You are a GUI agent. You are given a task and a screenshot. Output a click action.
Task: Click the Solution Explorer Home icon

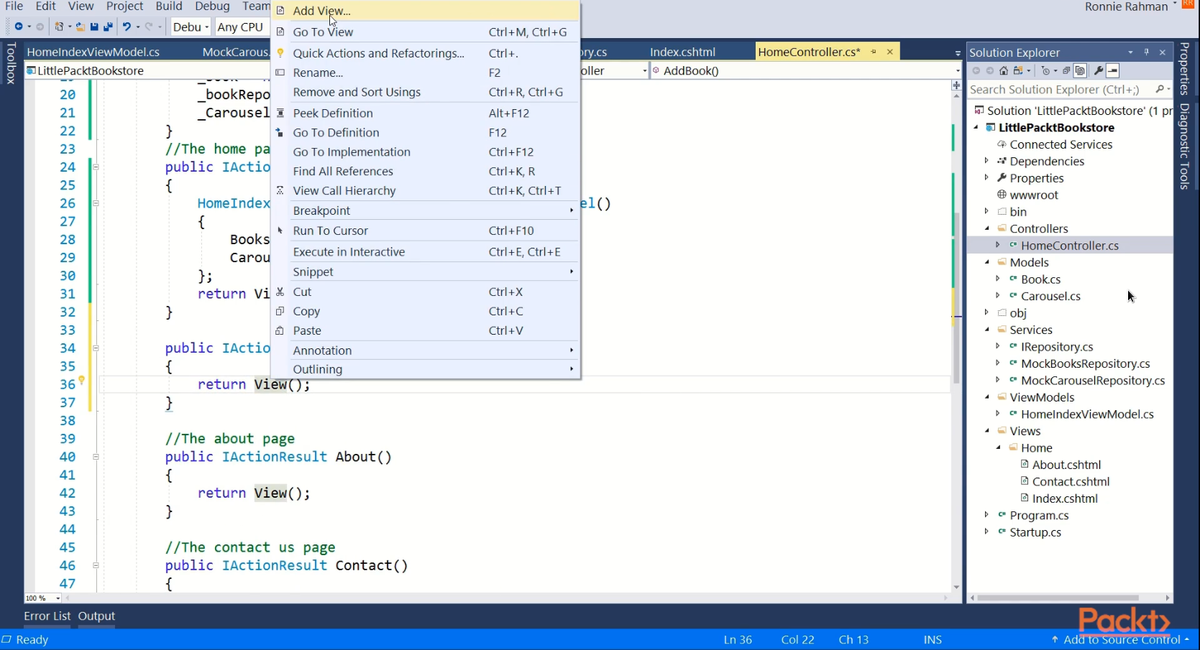1003,71
